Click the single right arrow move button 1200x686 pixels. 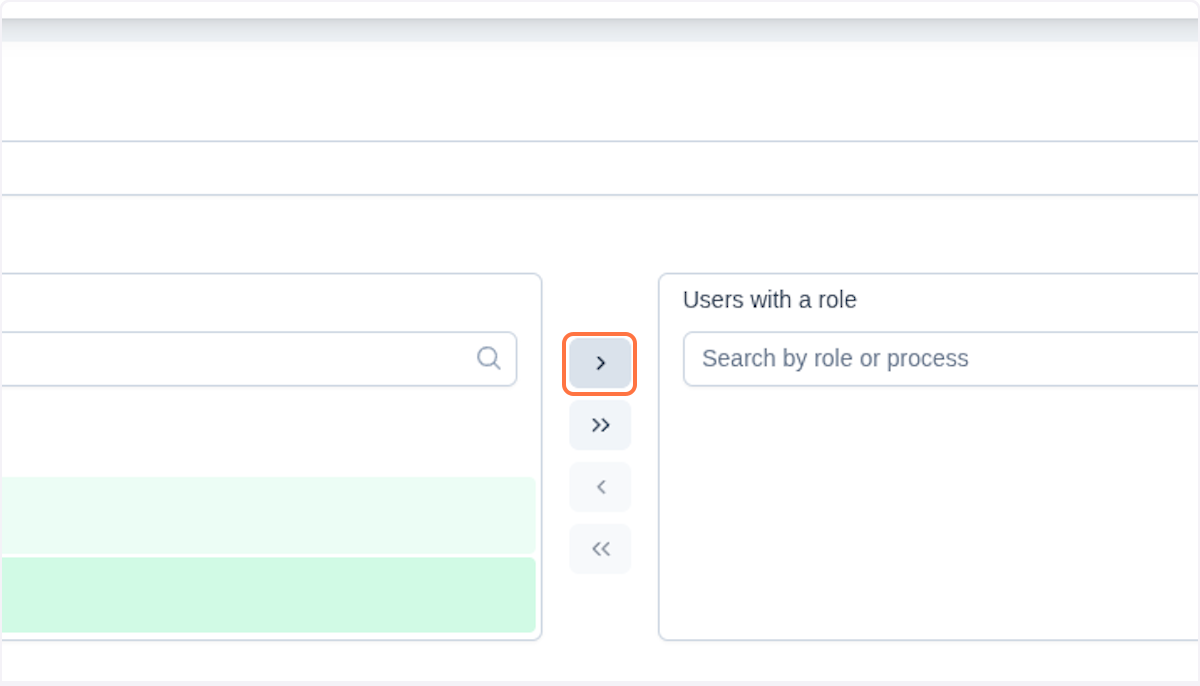pyautogui.click(x=600, y=363)
